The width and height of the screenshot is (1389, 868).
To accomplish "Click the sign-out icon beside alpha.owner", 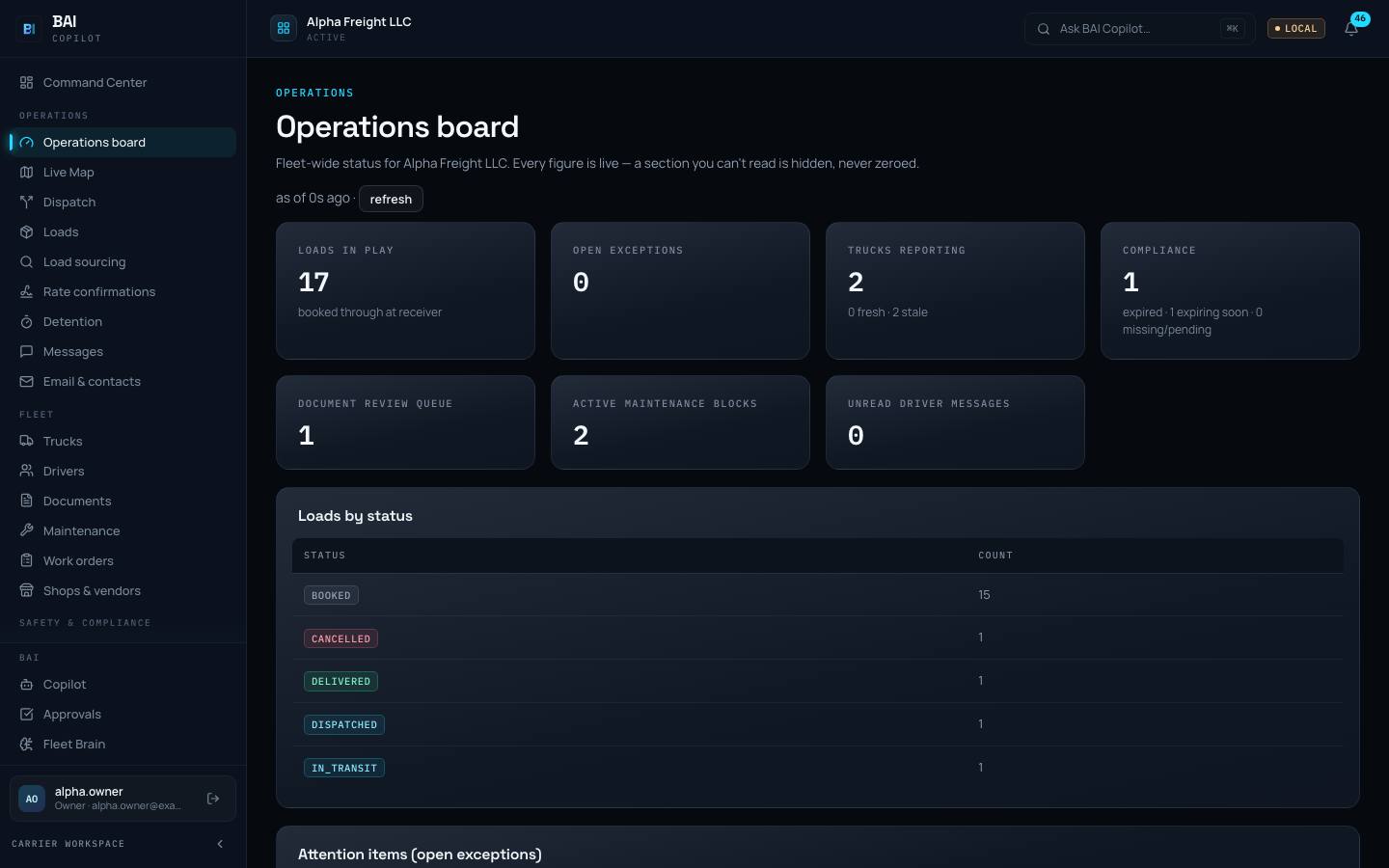I will 213,799.
